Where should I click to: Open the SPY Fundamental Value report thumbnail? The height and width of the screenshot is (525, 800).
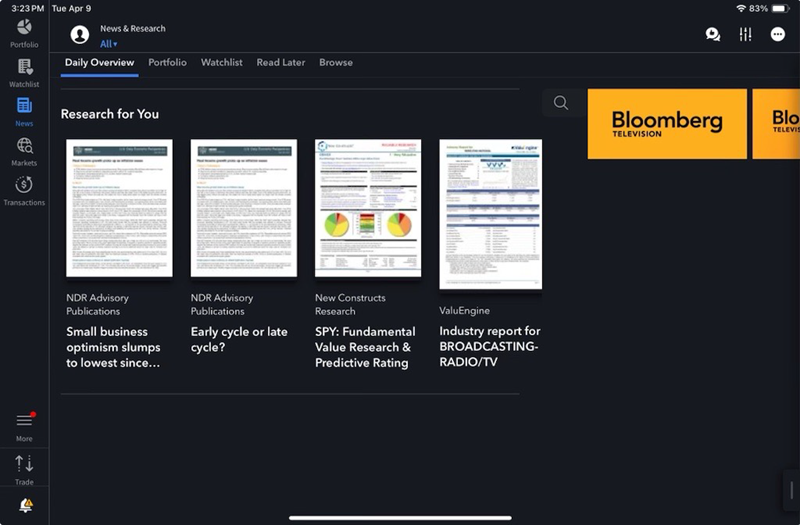(x=368, y=208)
